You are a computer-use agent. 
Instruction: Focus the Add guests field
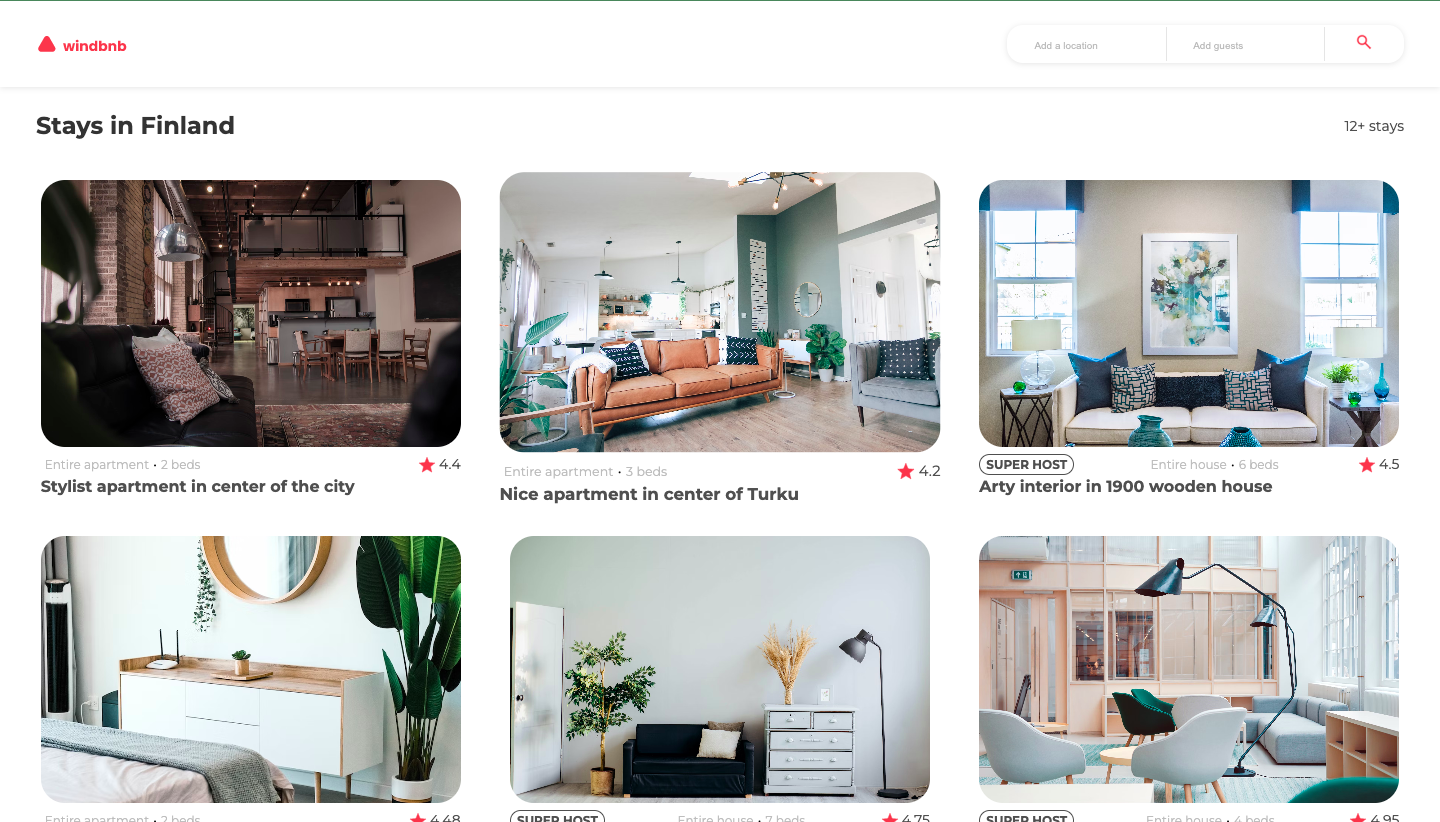click(x=1245, y=45)
